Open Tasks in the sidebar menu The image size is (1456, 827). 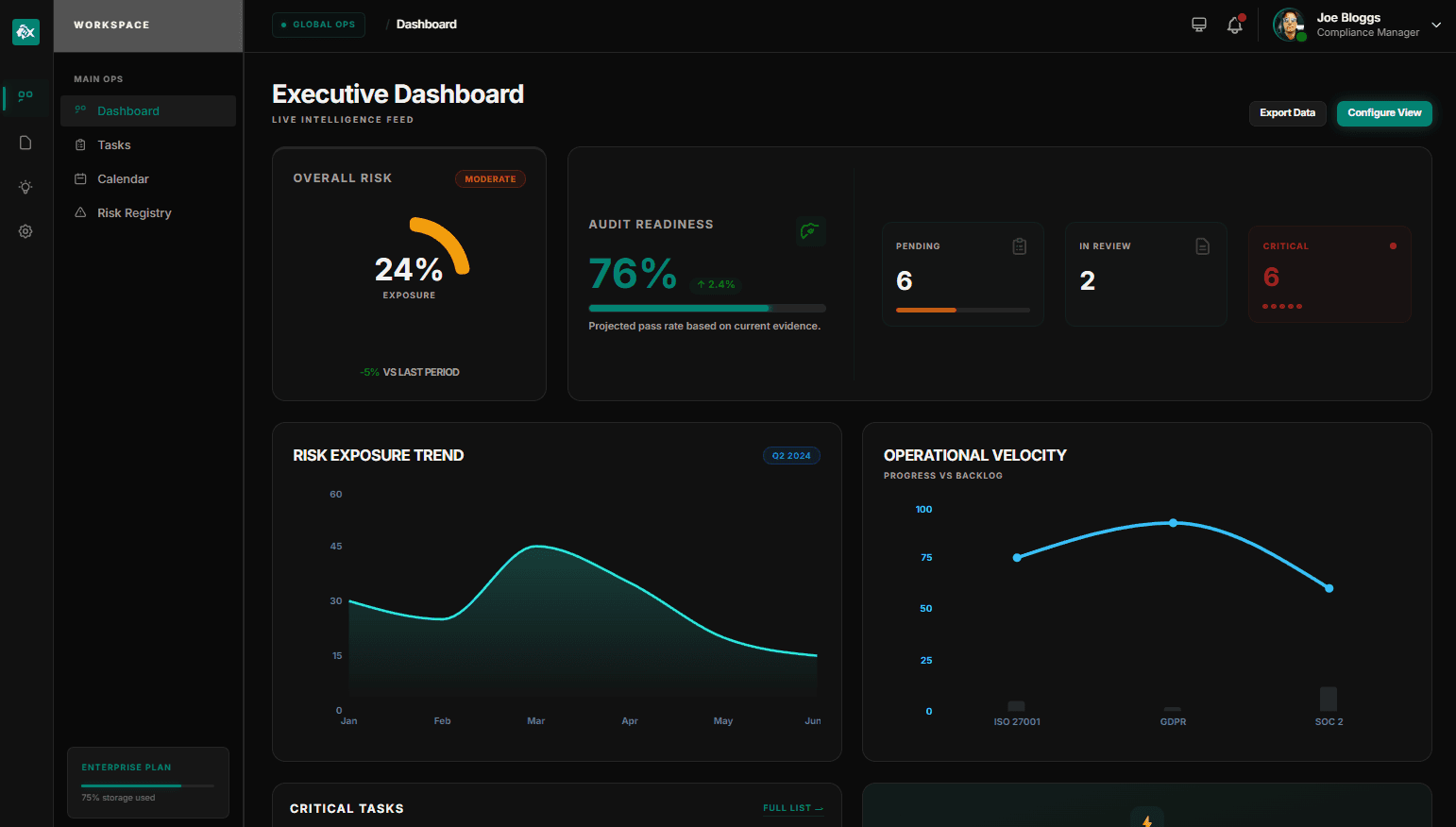click(148, 144)
